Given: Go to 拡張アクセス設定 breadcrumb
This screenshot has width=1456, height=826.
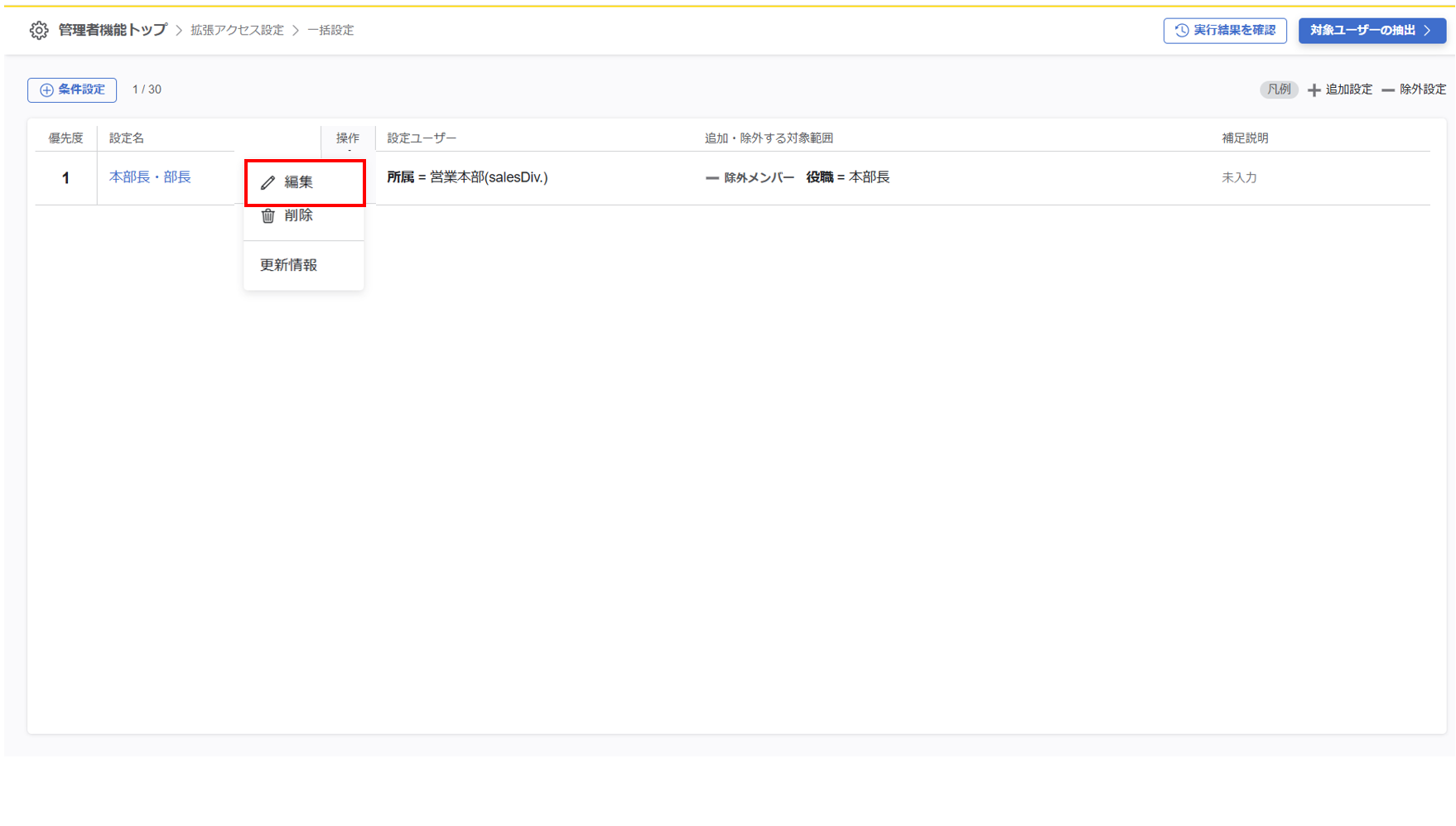Looking at the screenshot, I should click(x=237, y=31).
